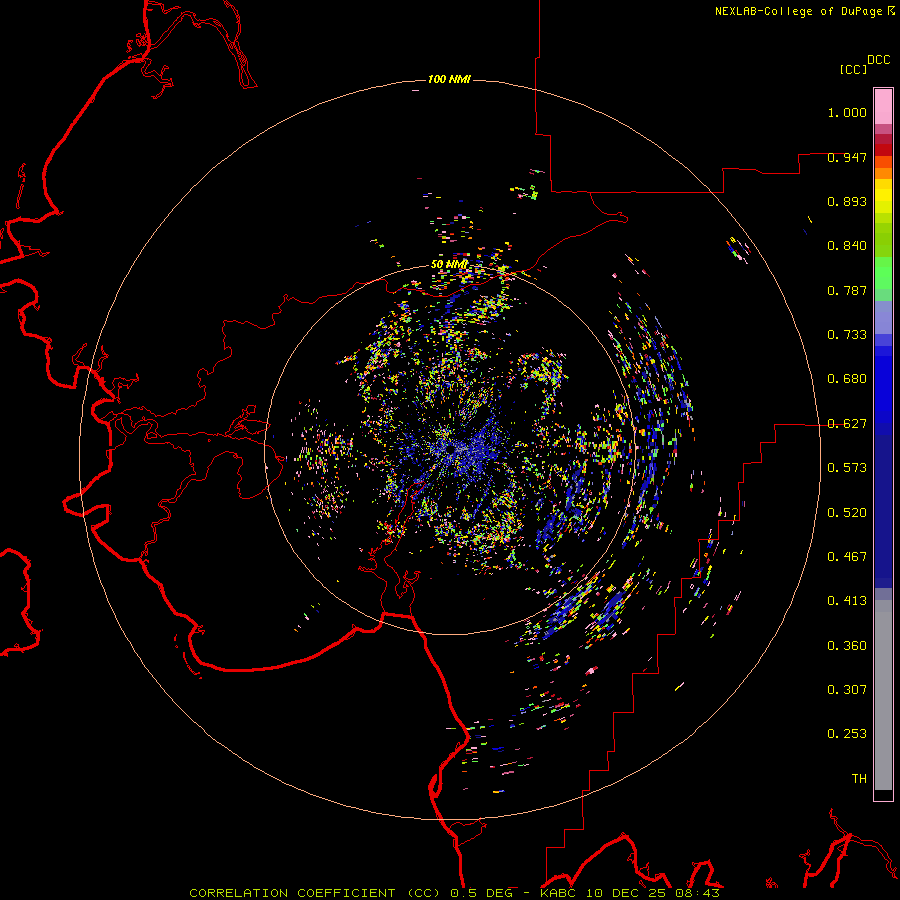The height and width of the screenshot is (900, 900).
Task: Click the [CC] units label
Action: point(853,69)
